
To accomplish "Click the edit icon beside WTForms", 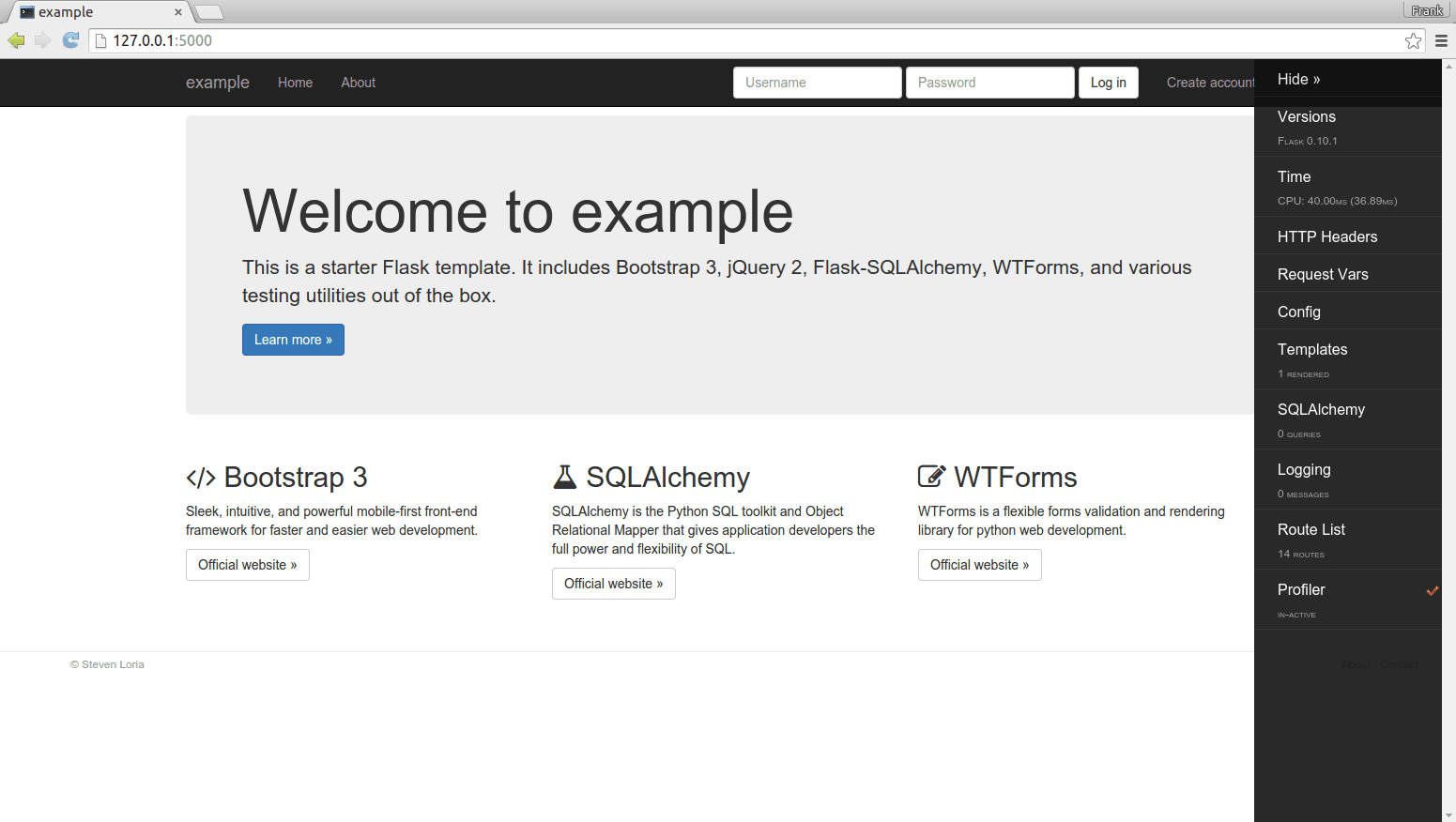I will (931, 476).
